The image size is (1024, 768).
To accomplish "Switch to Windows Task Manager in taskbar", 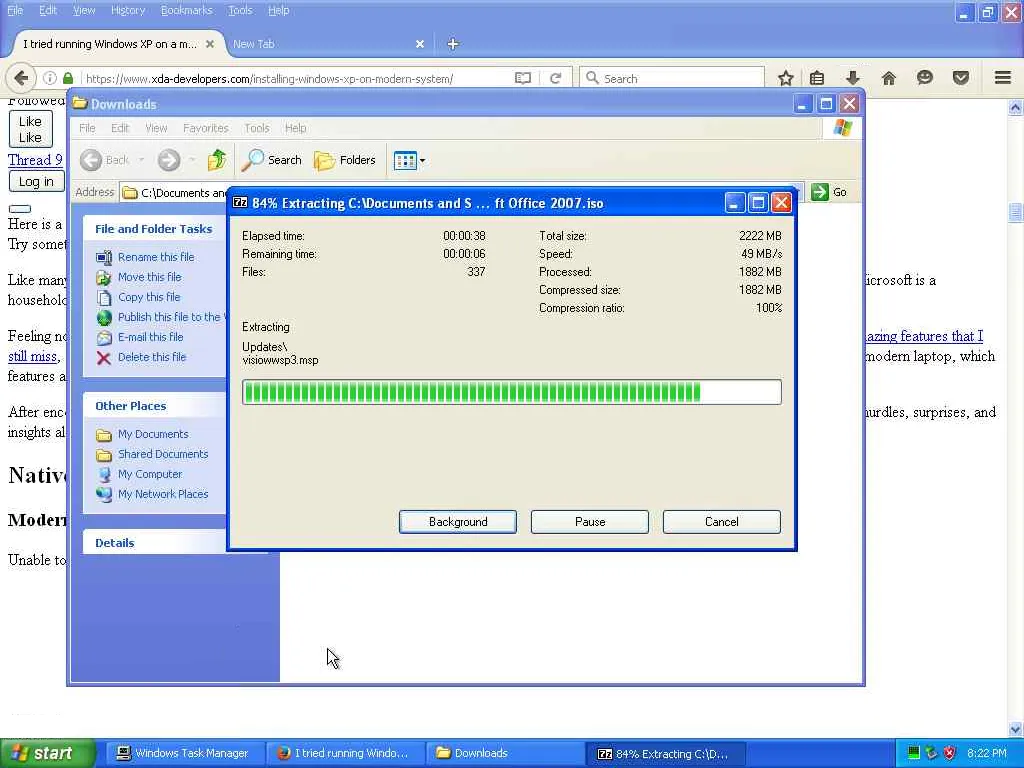I will click(183, 754).
